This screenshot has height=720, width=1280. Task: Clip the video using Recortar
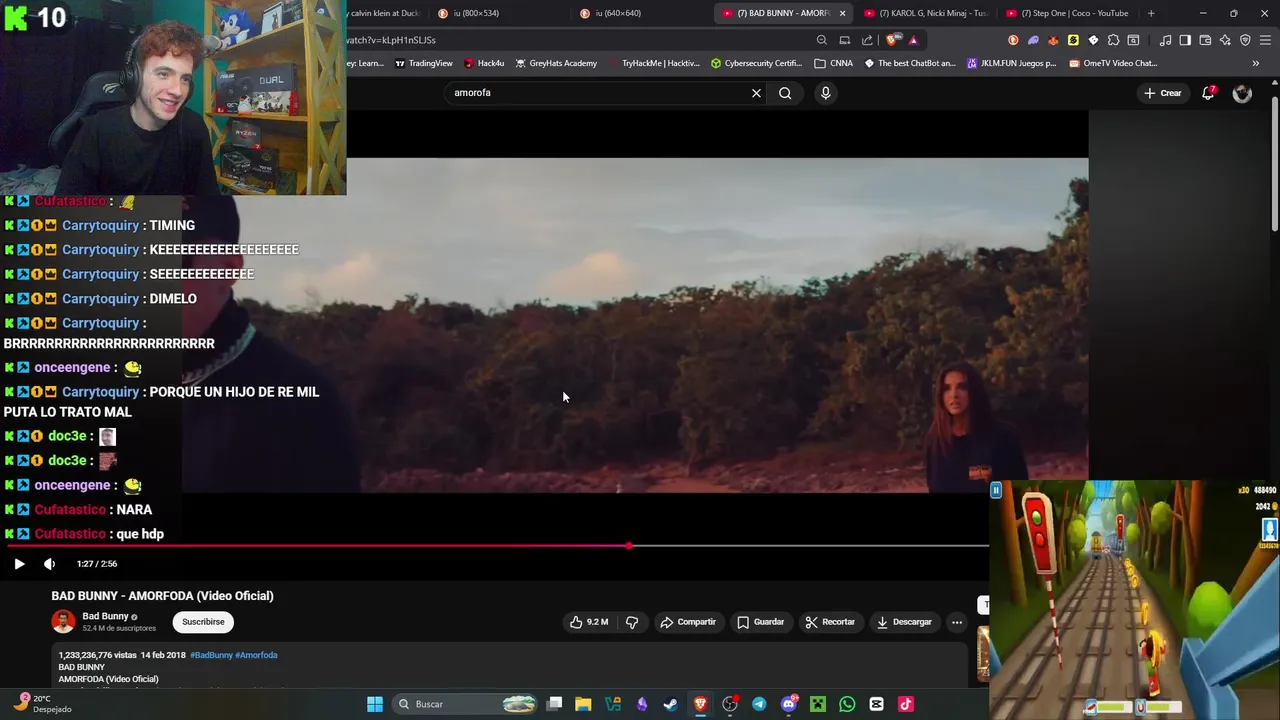(830, 622)
